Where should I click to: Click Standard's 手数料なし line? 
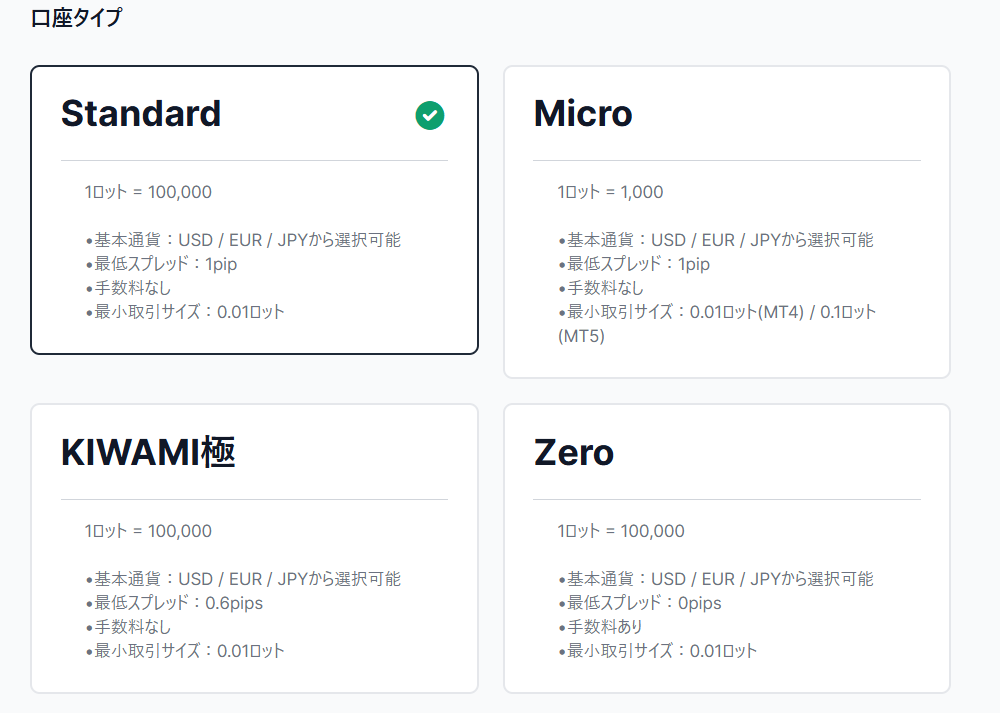tap(128, 288)
